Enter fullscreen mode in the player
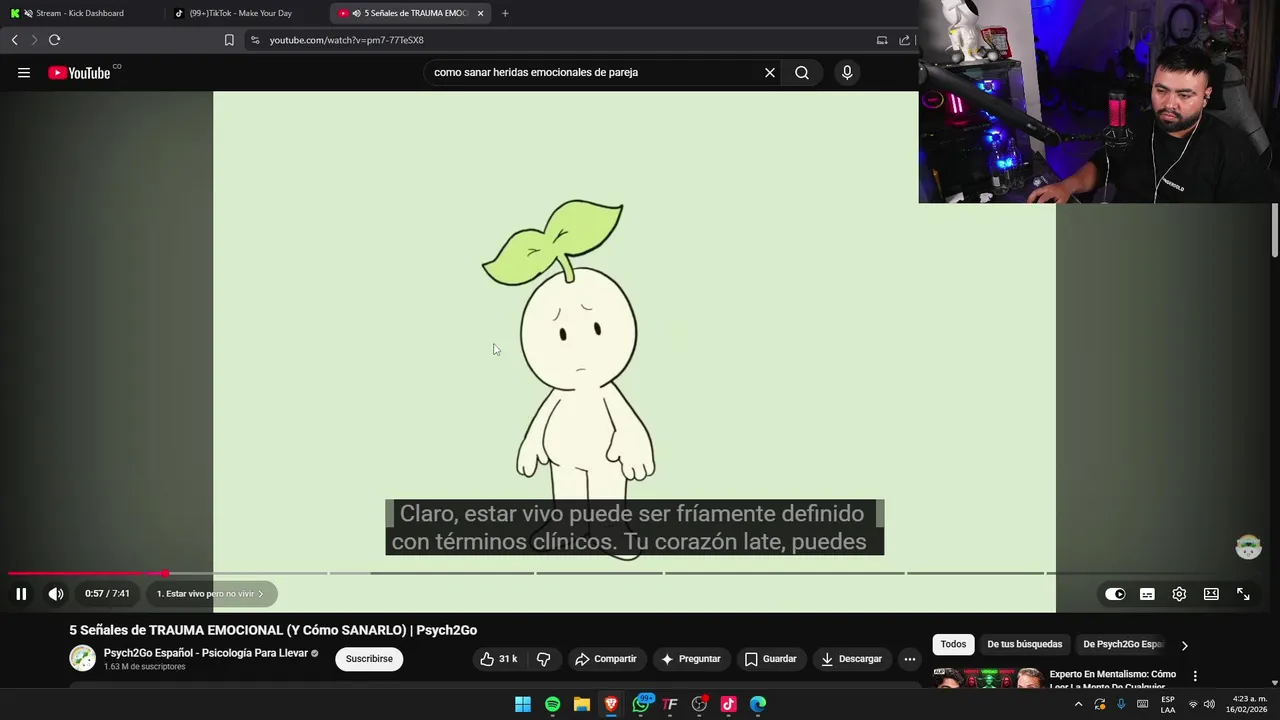The image size is (1280, 720). tap(1243, 594)
